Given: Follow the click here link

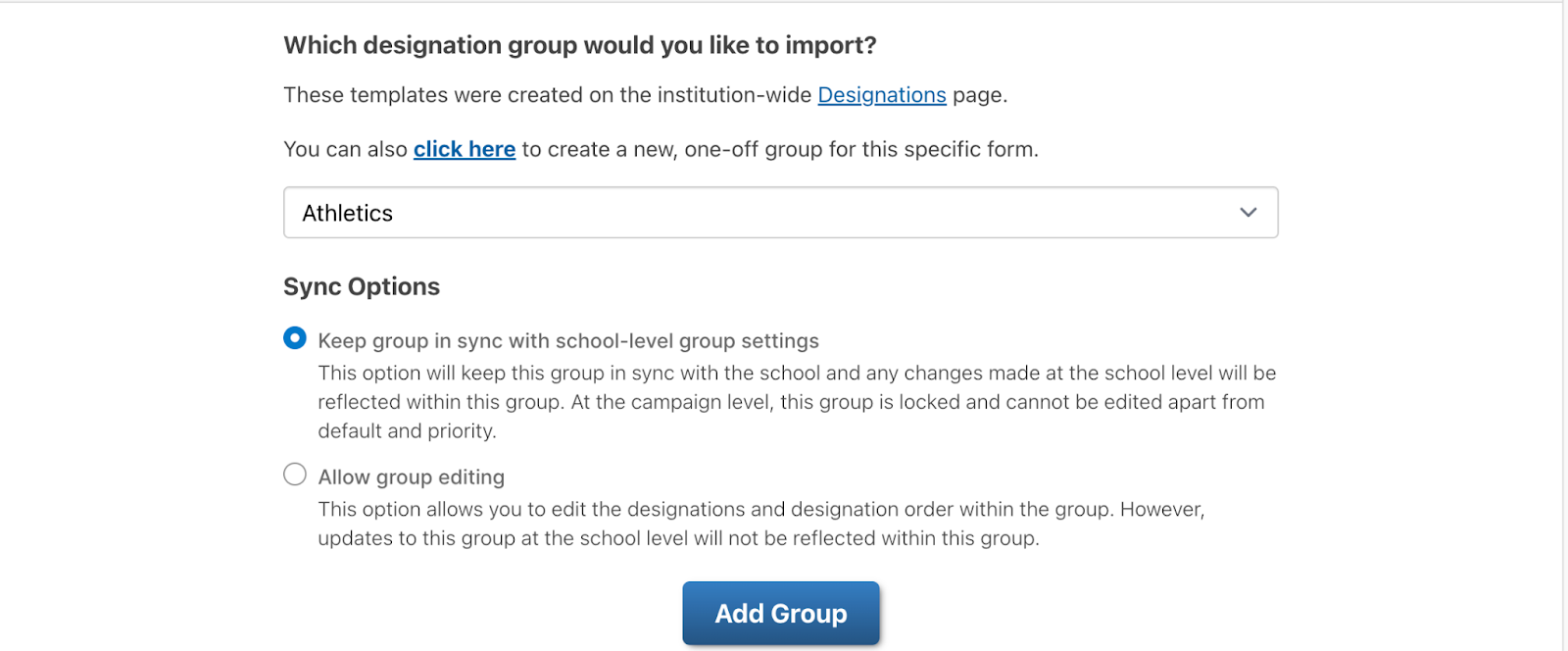Looking at the screenshot, I should click(465, 149).
